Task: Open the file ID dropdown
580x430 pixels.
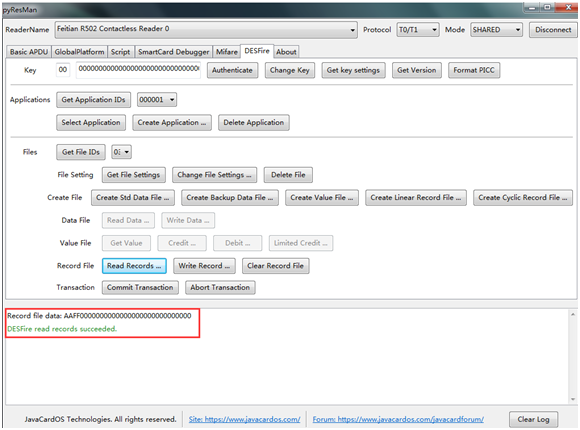Action: pos(121,152)
